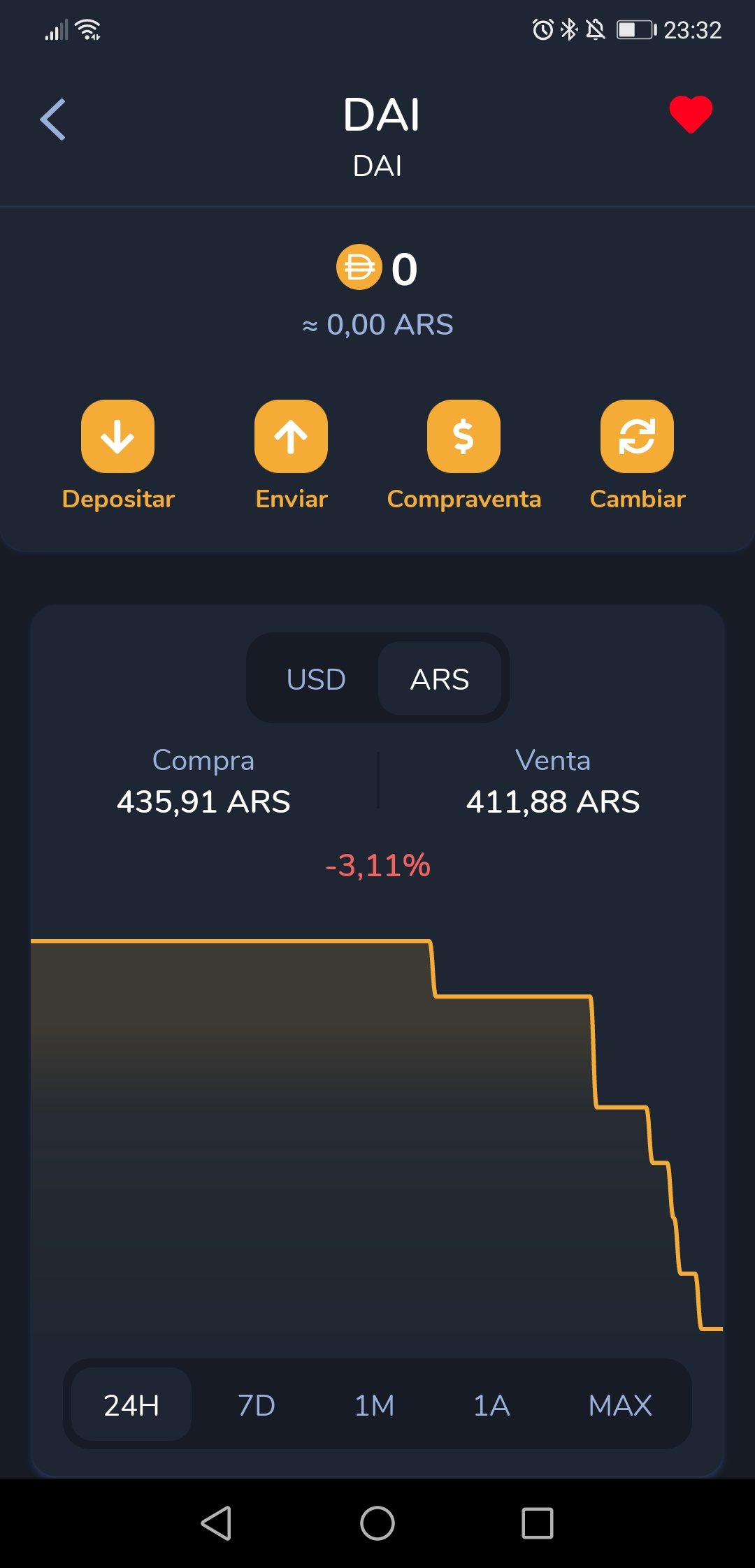
Task: Tap the DAI coin logo
Action: pos(359,267)
